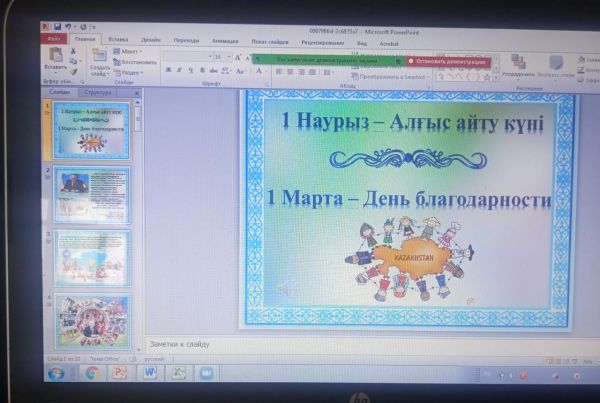This screenshot has width=600, height=403.
Task: Click the Arrange (Упорядочить) icon
Action: (518, 61)
